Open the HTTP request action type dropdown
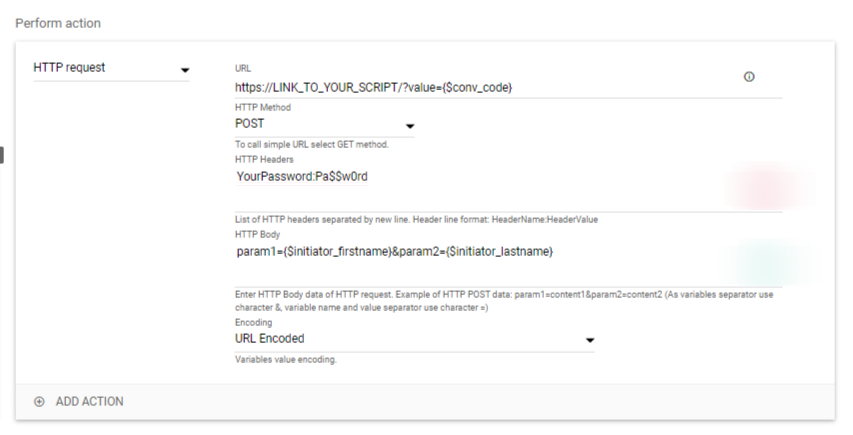853x435 pixels. tap(111, 69)
